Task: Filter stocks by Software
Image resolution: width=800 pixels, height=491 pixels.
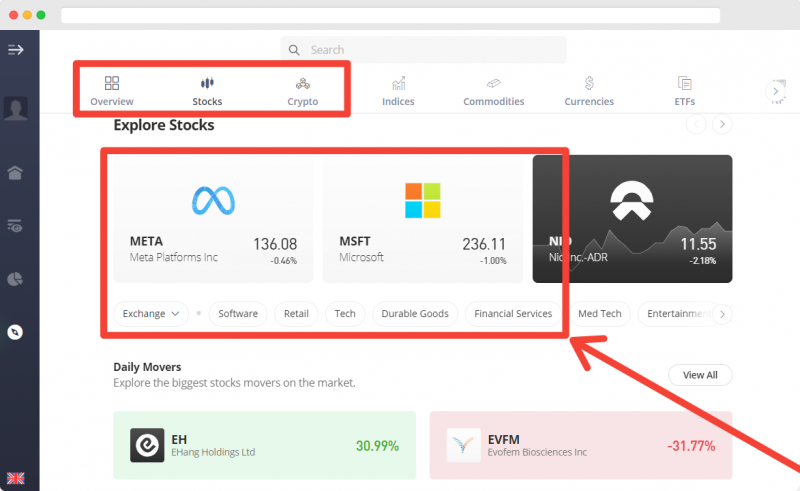Action: (238, 313)
